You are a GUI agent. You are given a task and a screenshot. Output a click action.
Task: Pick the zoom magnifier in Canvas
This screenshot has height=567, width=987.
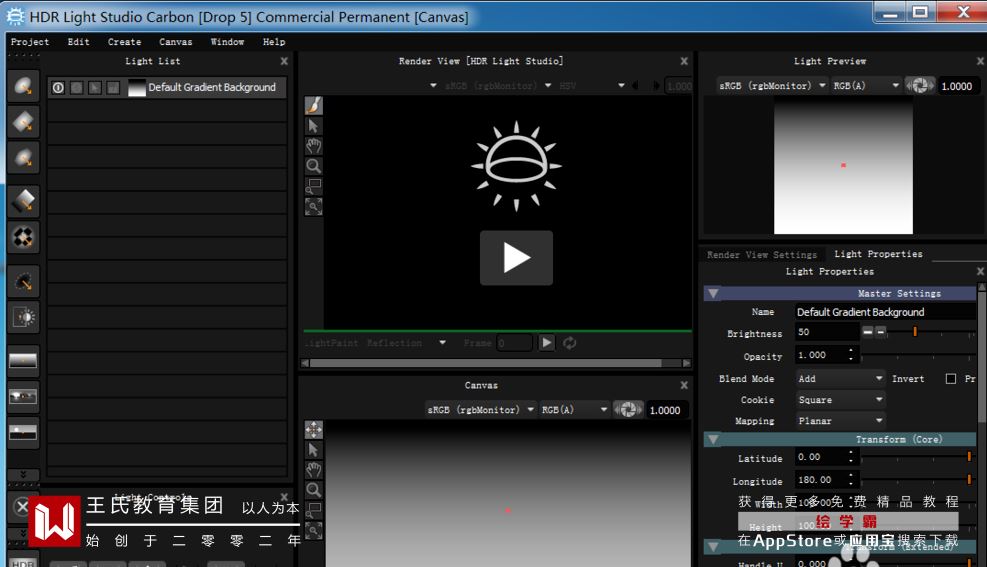click(313, 490)
